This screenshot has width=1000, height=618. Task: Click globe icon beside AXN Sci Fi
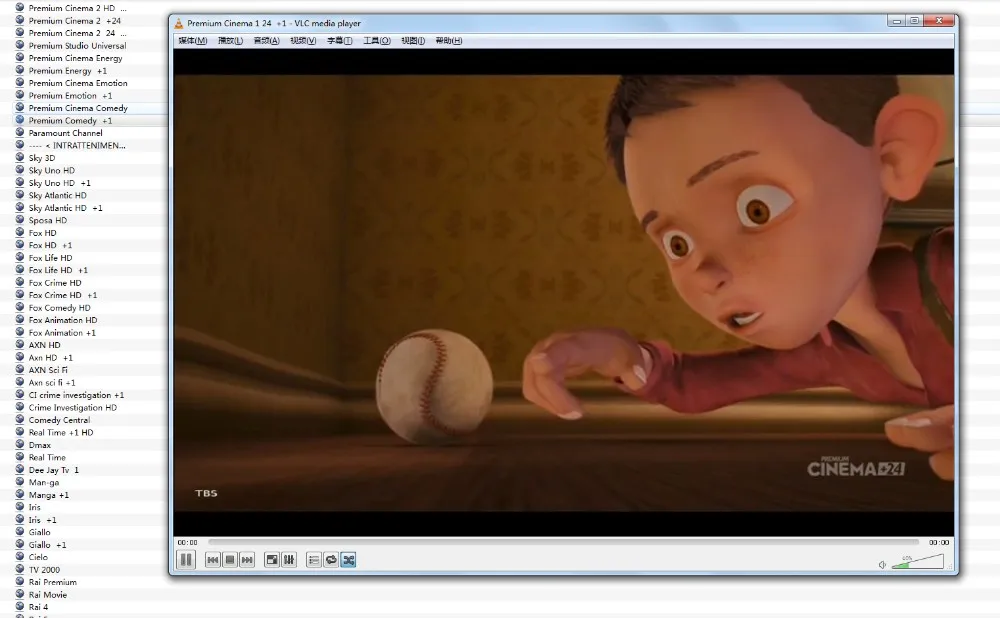tap(20, 369)
